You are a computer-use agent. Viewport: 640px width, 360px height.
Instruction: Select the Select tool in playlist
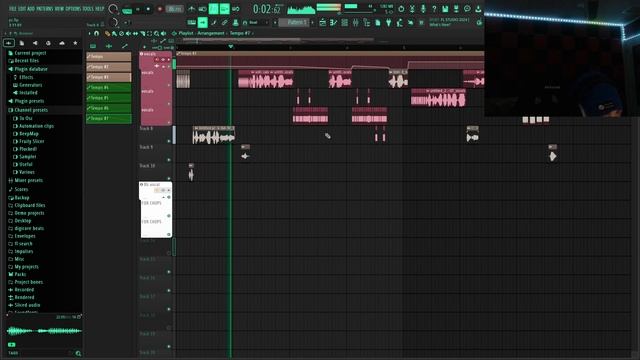tap(149, 33)
